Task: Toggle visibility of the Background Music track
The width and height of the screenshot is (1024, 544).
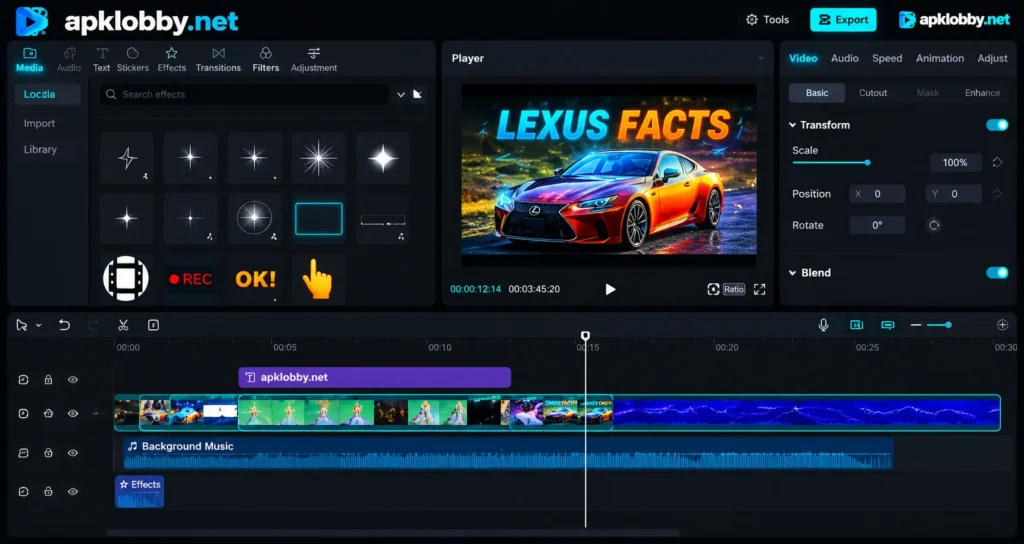Action: tap(72, 453)
